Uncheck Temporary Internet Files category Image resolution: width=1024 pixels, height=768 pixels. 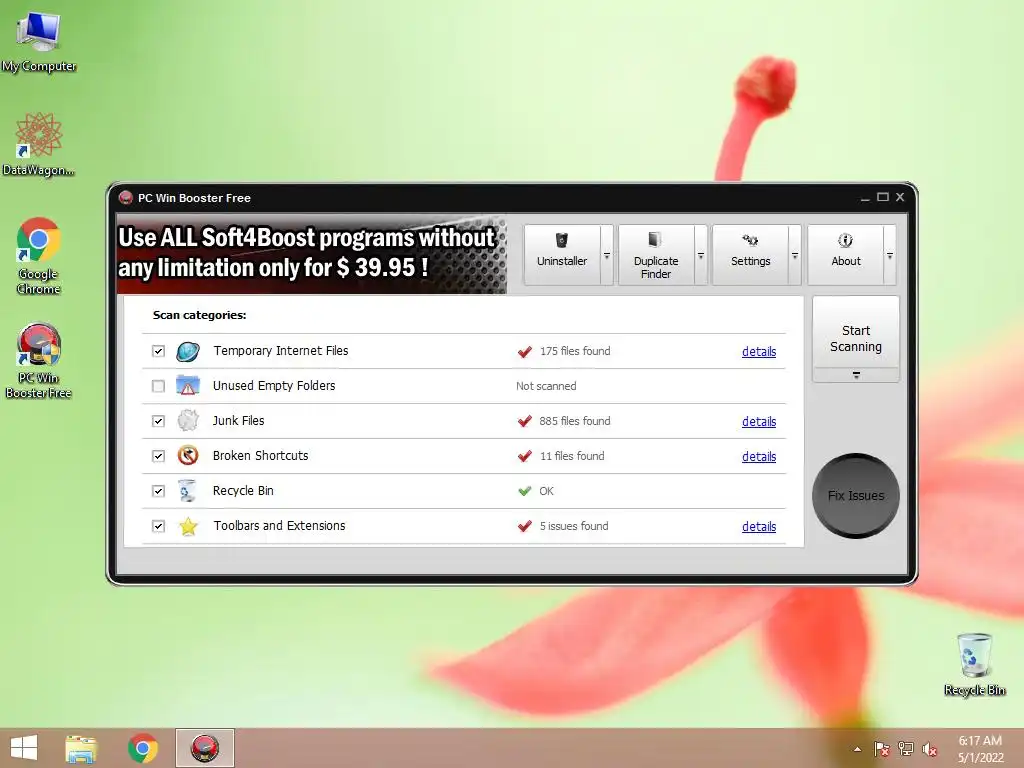click(x=158, y=351)
